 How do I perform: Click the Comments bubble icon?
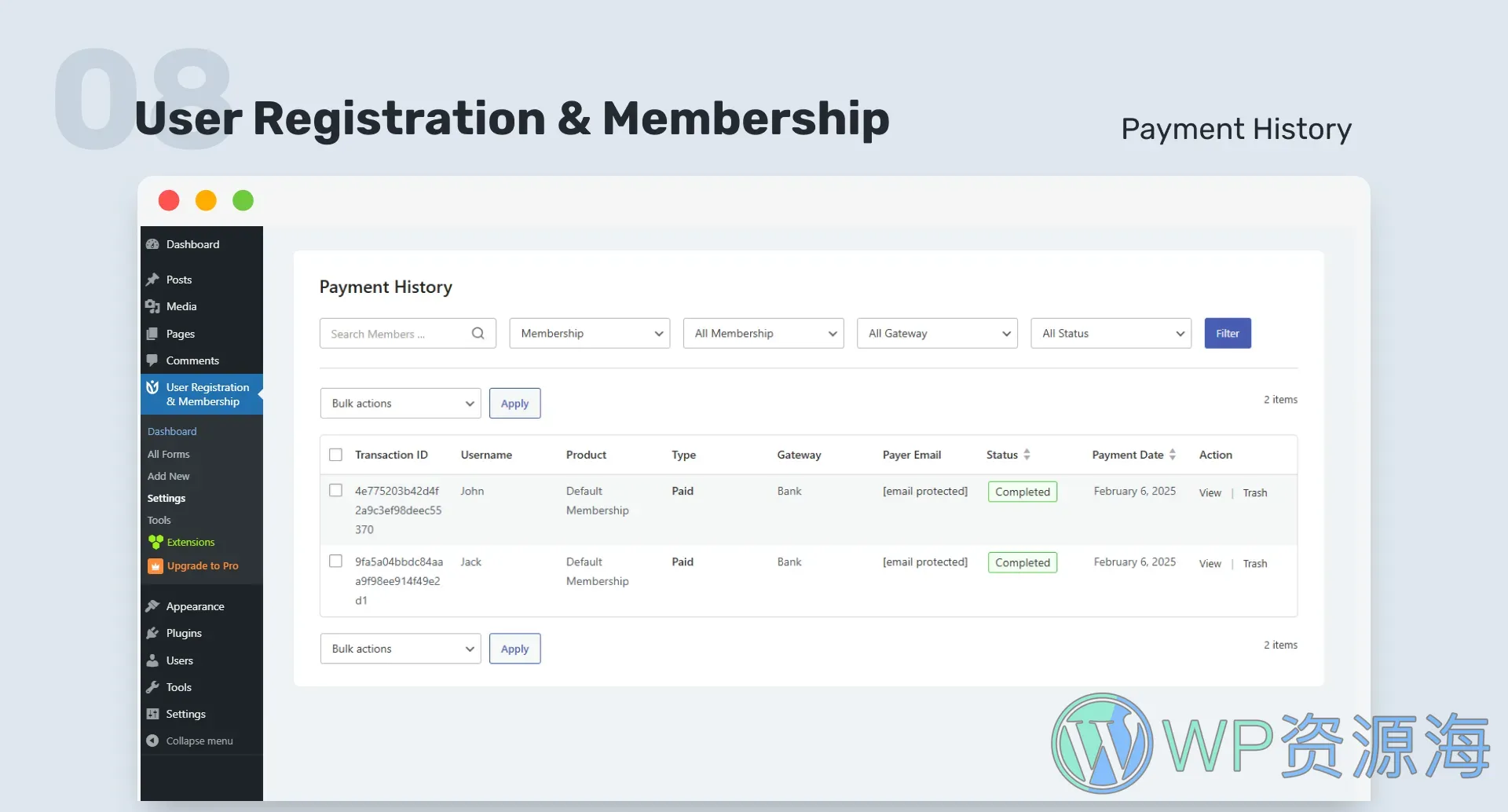pyautogui.click(x=152, y=360)
